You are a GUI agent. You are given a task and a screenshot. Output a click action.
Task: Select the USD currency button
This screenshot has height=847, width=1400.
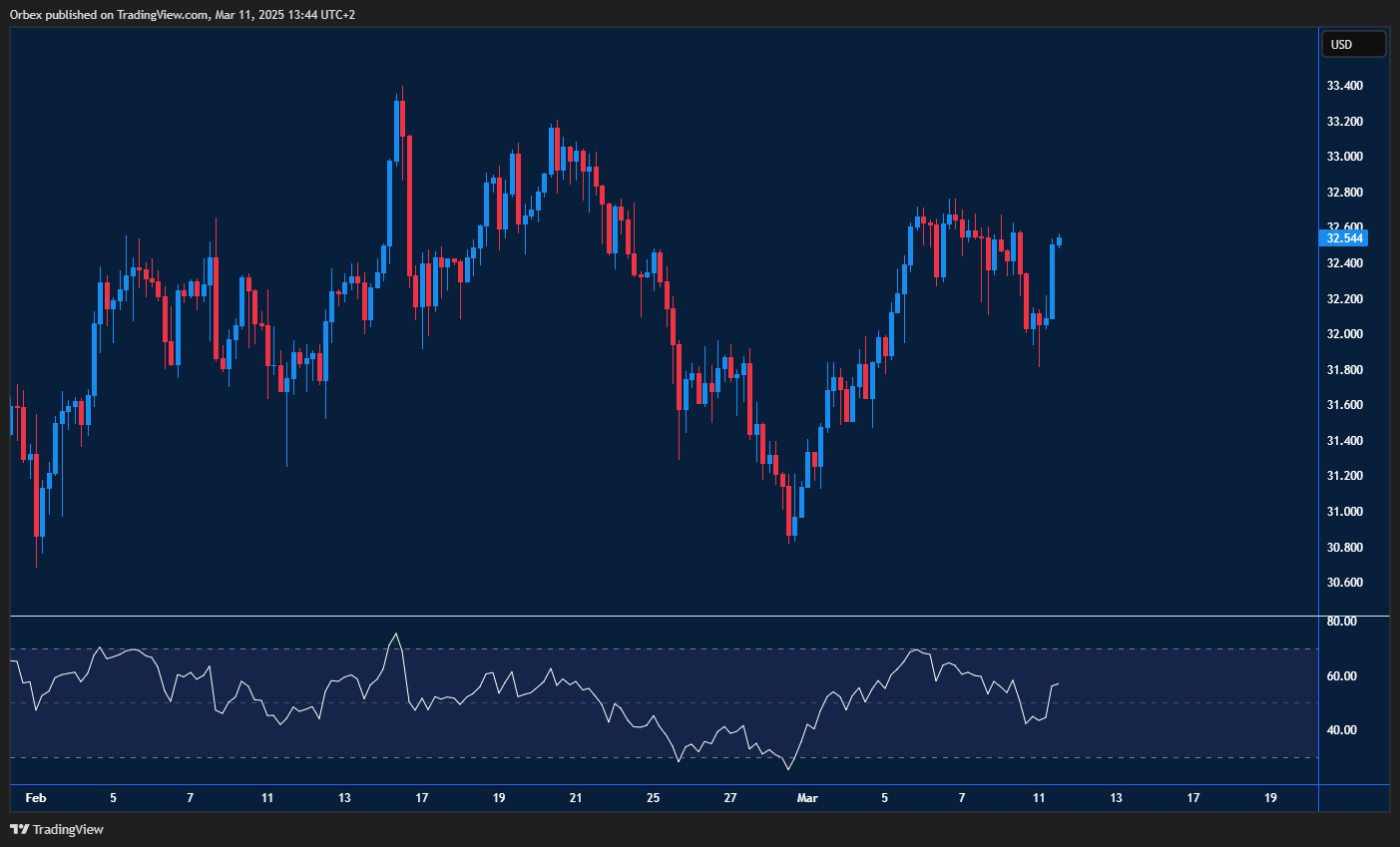tap(1353, 44)
